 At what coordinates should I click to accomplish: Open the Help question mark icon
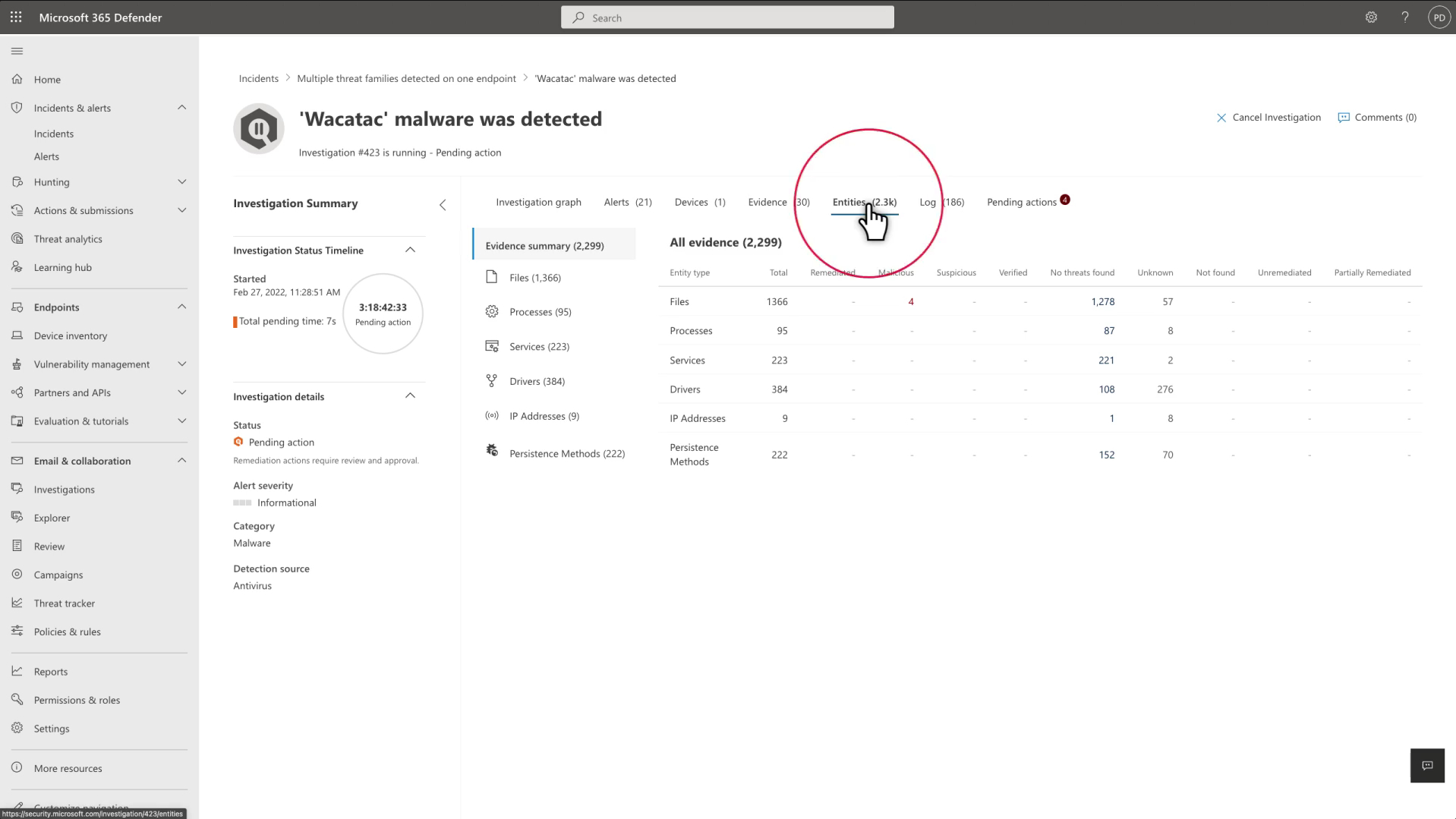click(1405, 17)
